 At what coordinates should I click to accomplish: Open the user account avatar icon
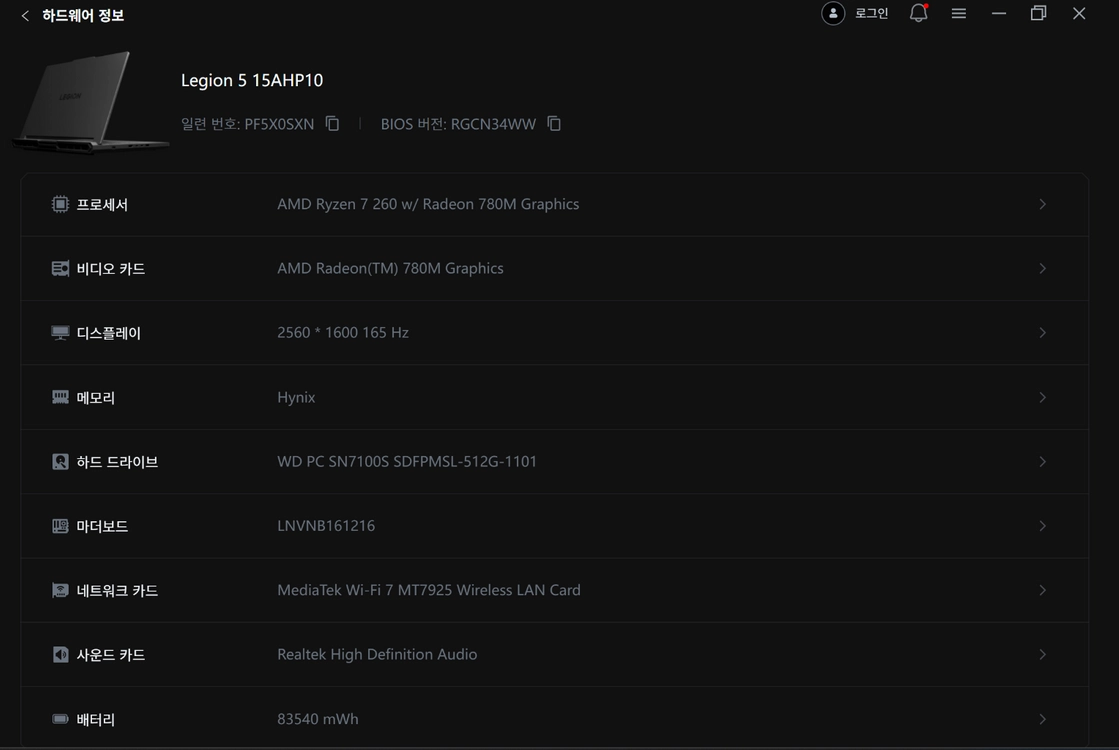[833, 14]
